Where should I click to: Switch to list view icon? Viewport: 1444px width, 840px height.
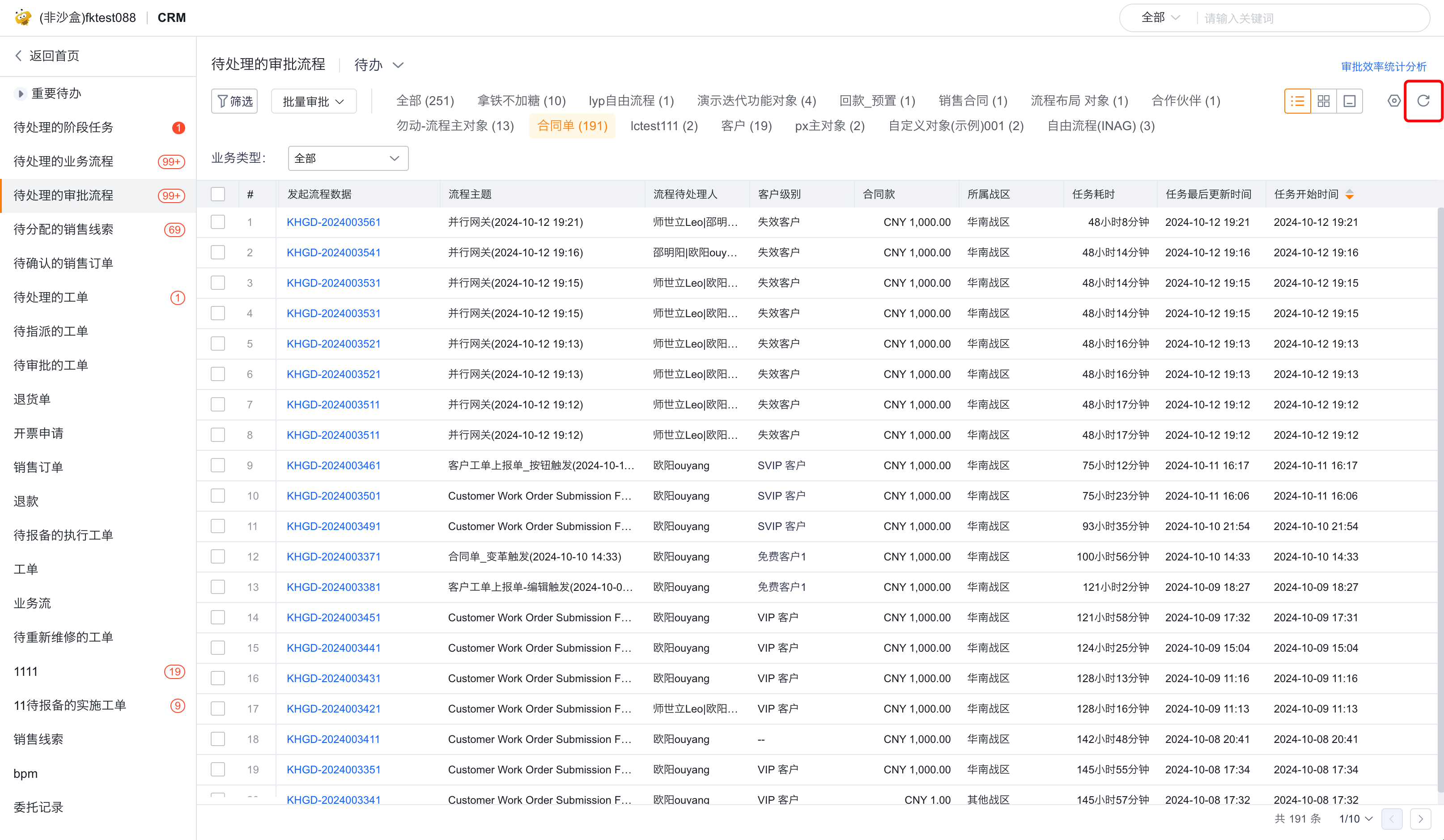tap(1297, 102)
